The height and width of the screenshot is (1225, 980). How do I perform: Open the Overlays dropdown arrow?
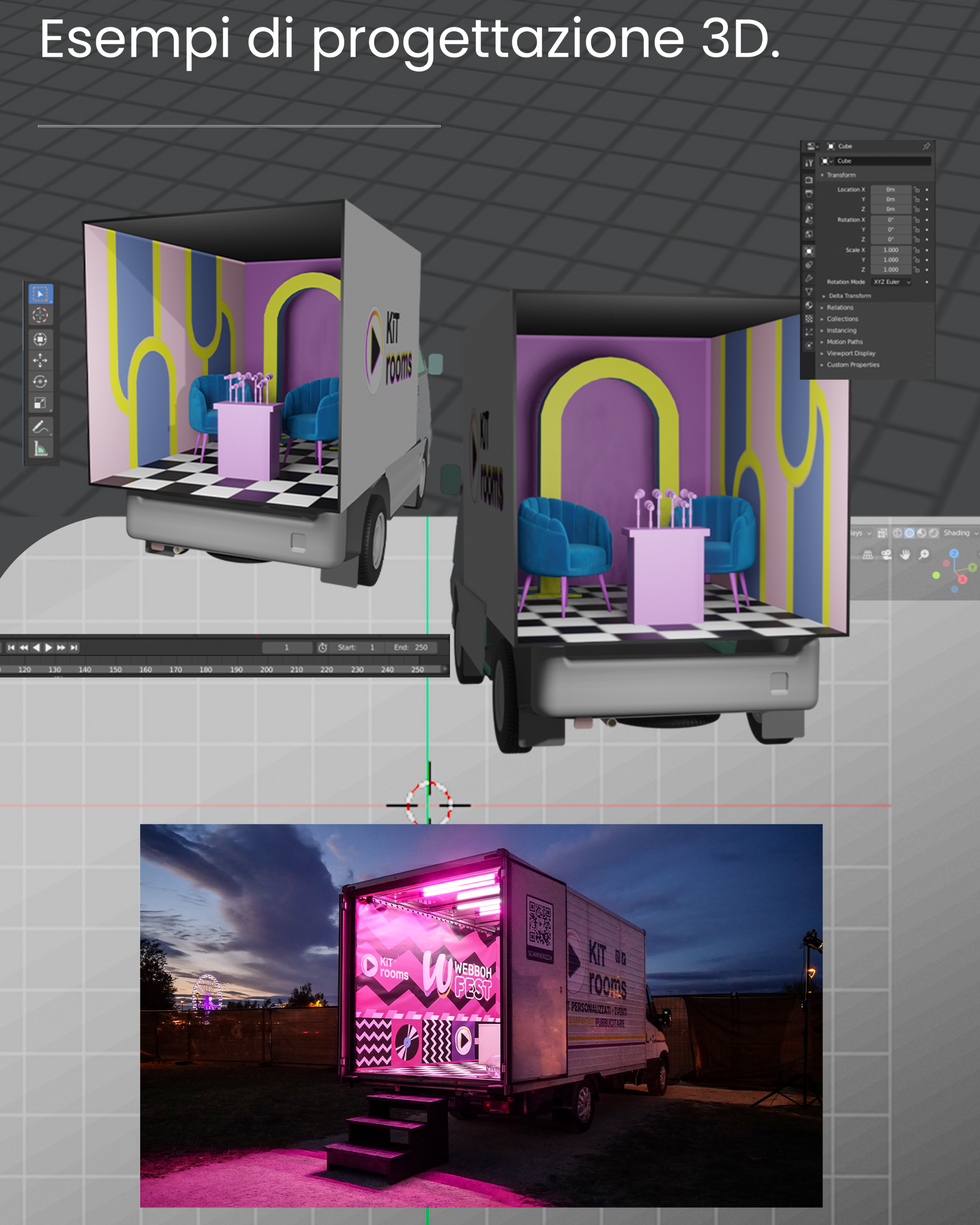point(869,533)
